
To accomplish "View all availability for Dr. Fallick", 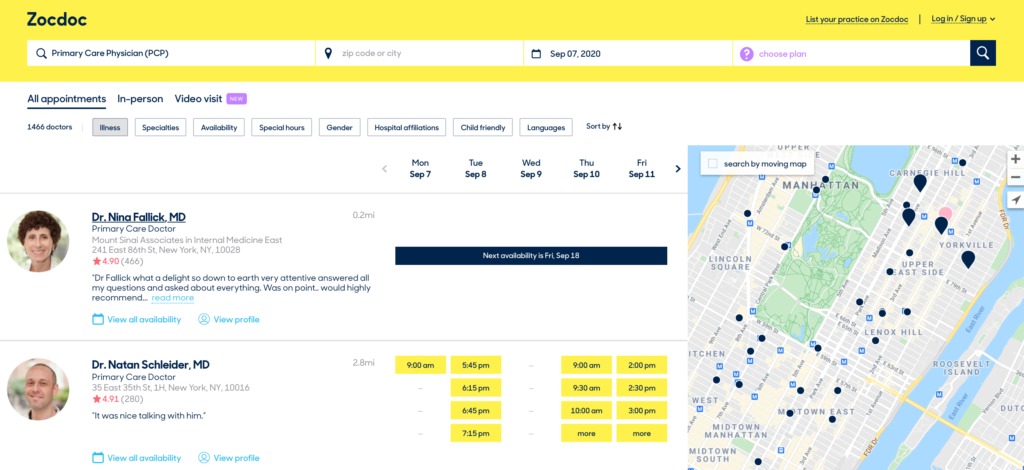I will pos(136,319).
